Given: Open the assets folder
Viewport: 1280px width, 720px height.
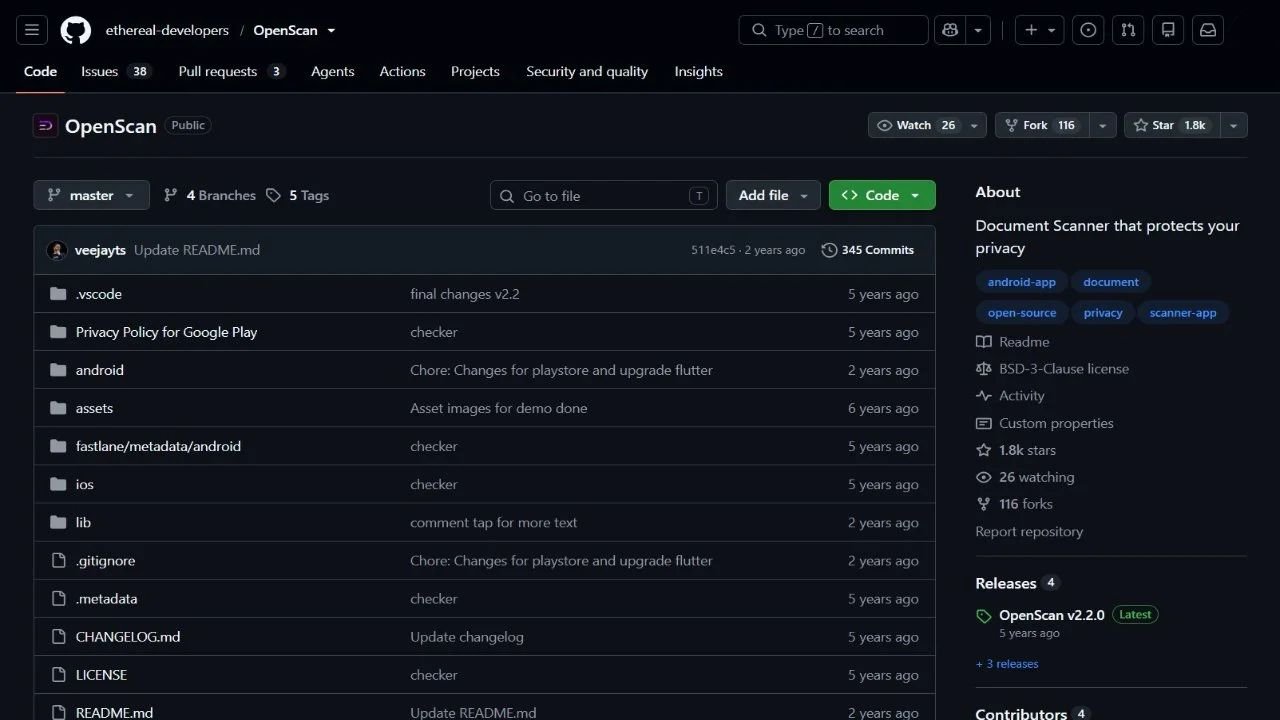Looking at the screenshot, I should pyautogui.click(x=94, y=408).
